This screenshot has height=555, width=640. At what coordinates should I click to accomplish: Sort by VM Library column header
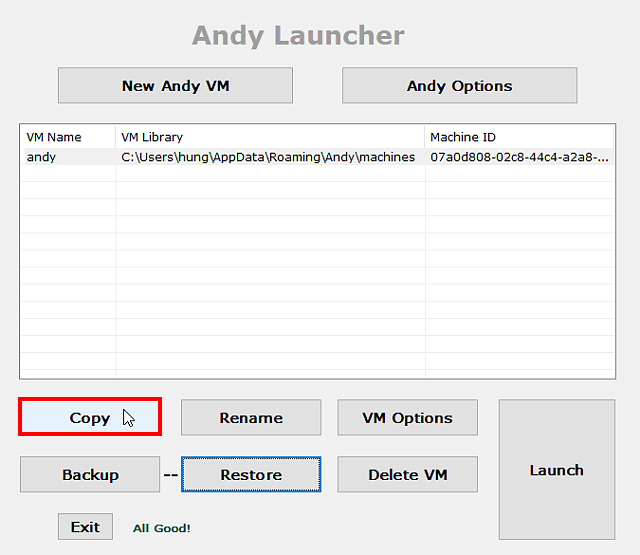270,137
